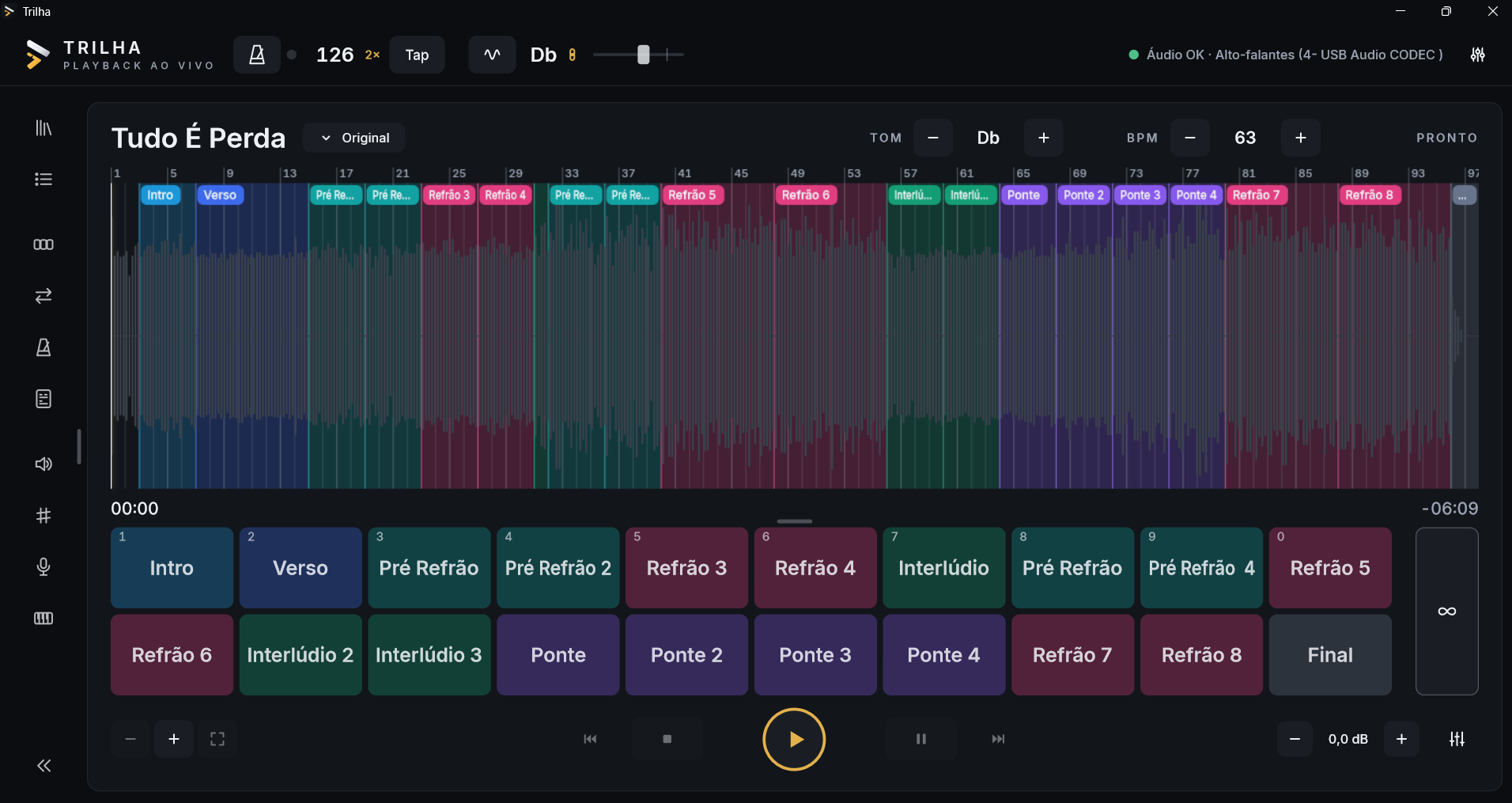Screen dimensions: 1512x803
Task: Trigger the Ponte 4 pad
Action: (x=944, y=655)
